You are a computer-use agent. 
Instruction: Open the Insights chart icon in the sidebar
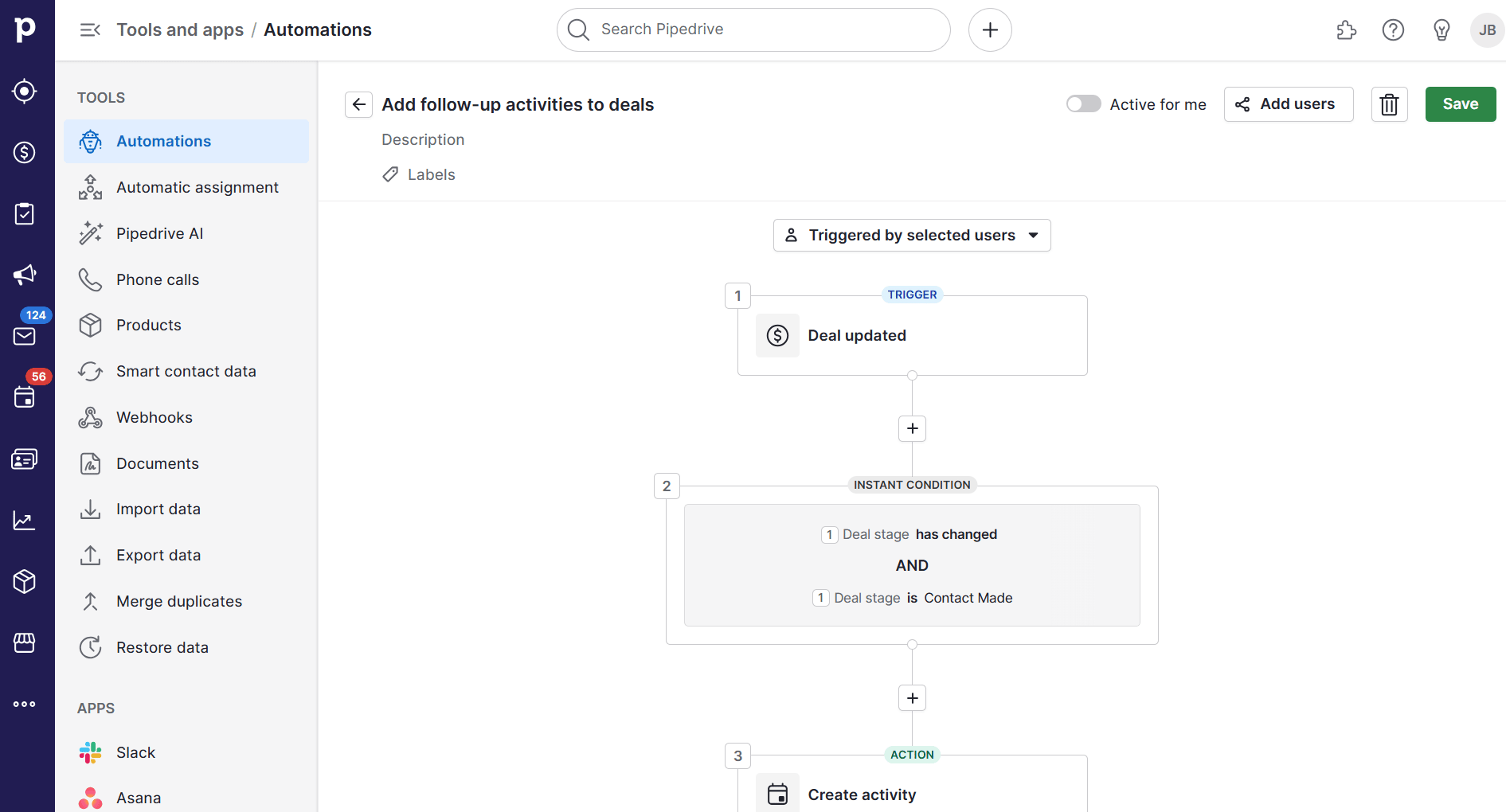click(x=24, y=520)
